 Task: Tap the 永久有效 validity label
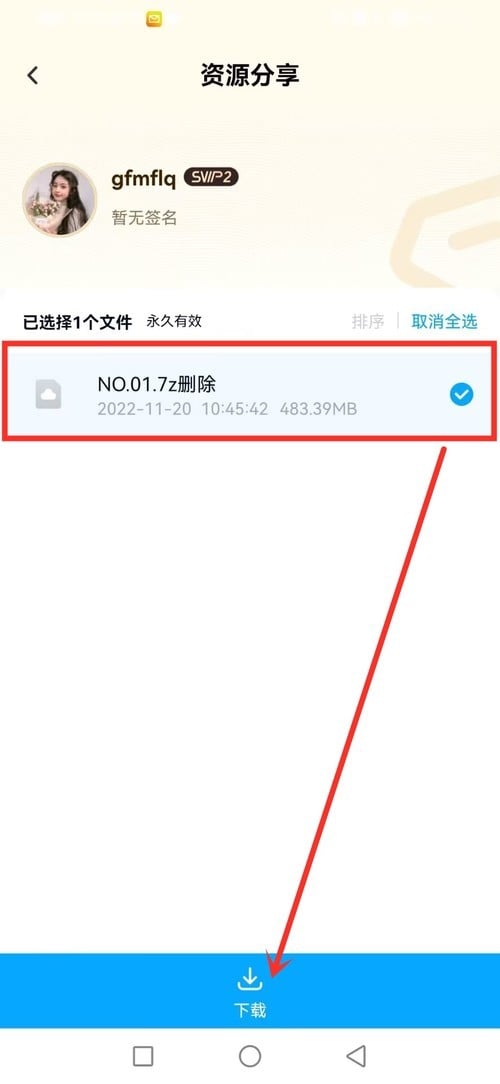pos(174,321)
